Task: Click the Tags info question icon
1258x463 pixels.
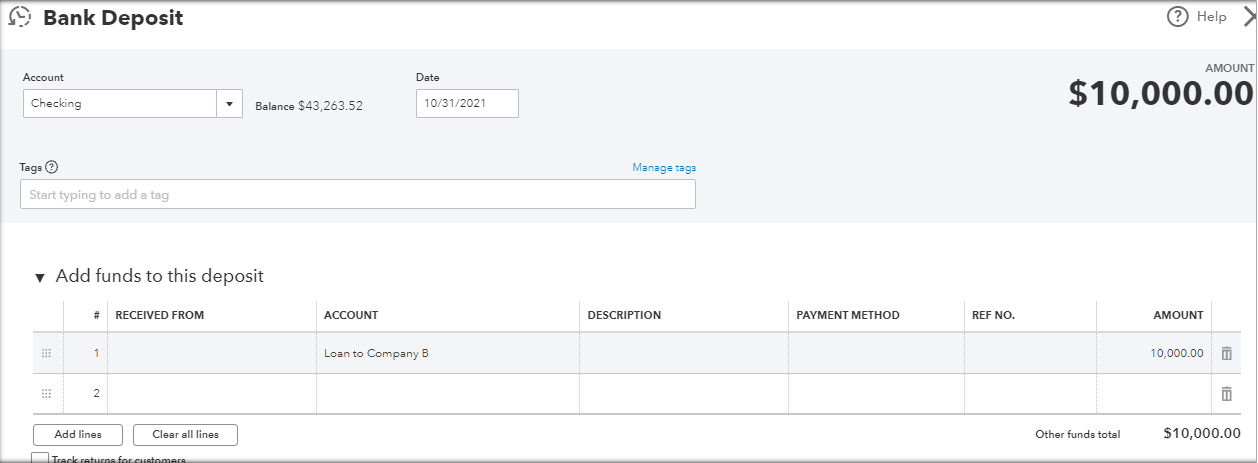Action: pyautogui.click(x=52, y=167)
